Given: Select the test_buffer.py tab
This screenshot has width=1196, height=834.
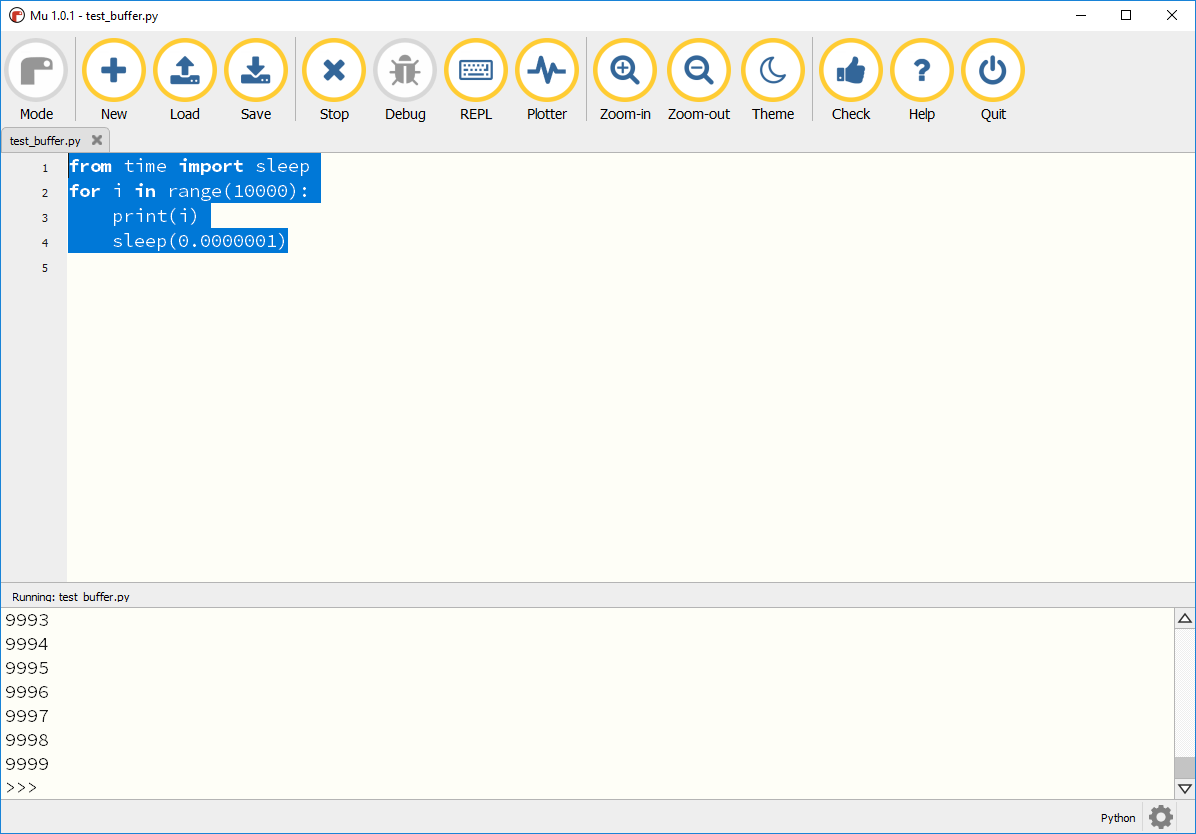Looking at the screenshot, I should pos(45,140).
